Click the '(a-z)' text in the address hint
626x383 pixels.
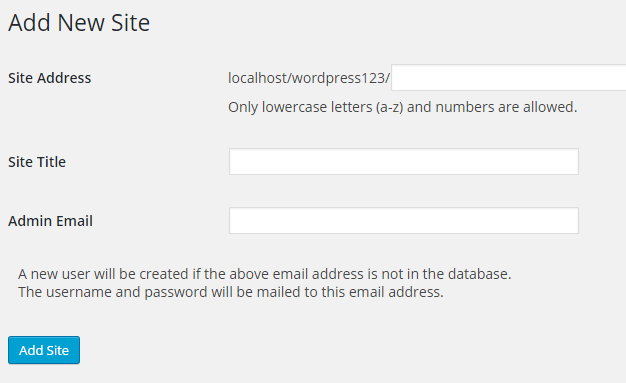pyautogui.click(x=389, y=107)
